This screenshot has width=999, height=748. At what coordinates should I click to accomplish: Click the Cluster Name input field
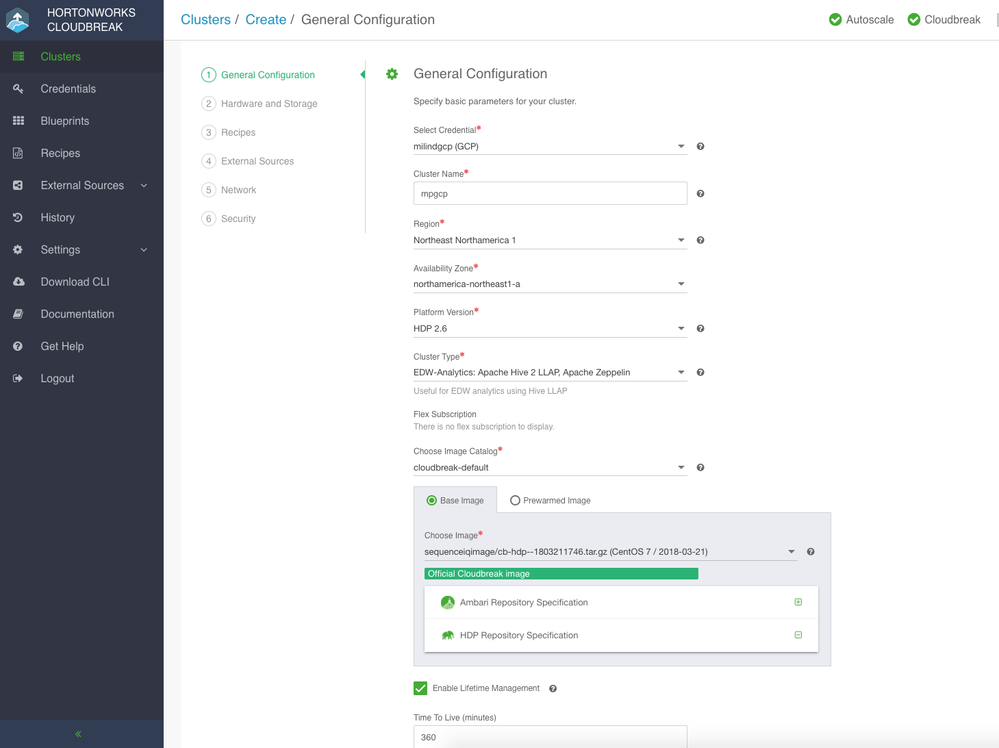pos(549,193)
